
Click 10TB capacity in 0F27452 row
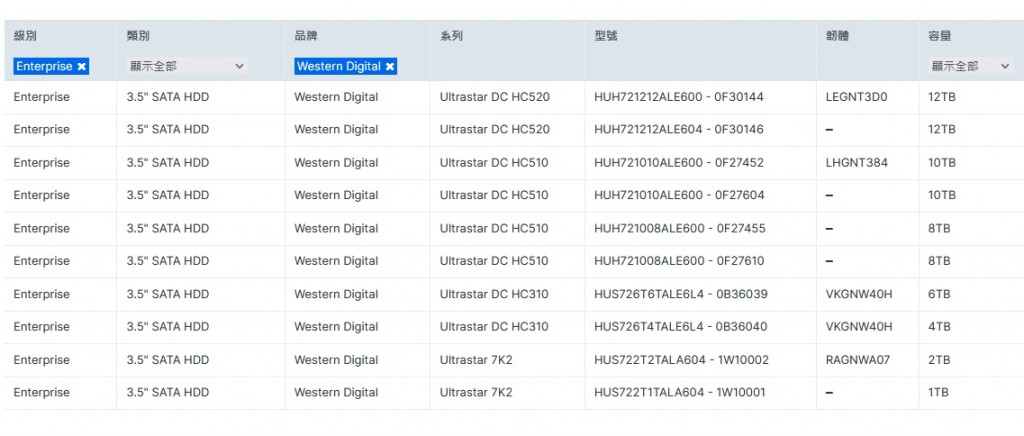942,163
